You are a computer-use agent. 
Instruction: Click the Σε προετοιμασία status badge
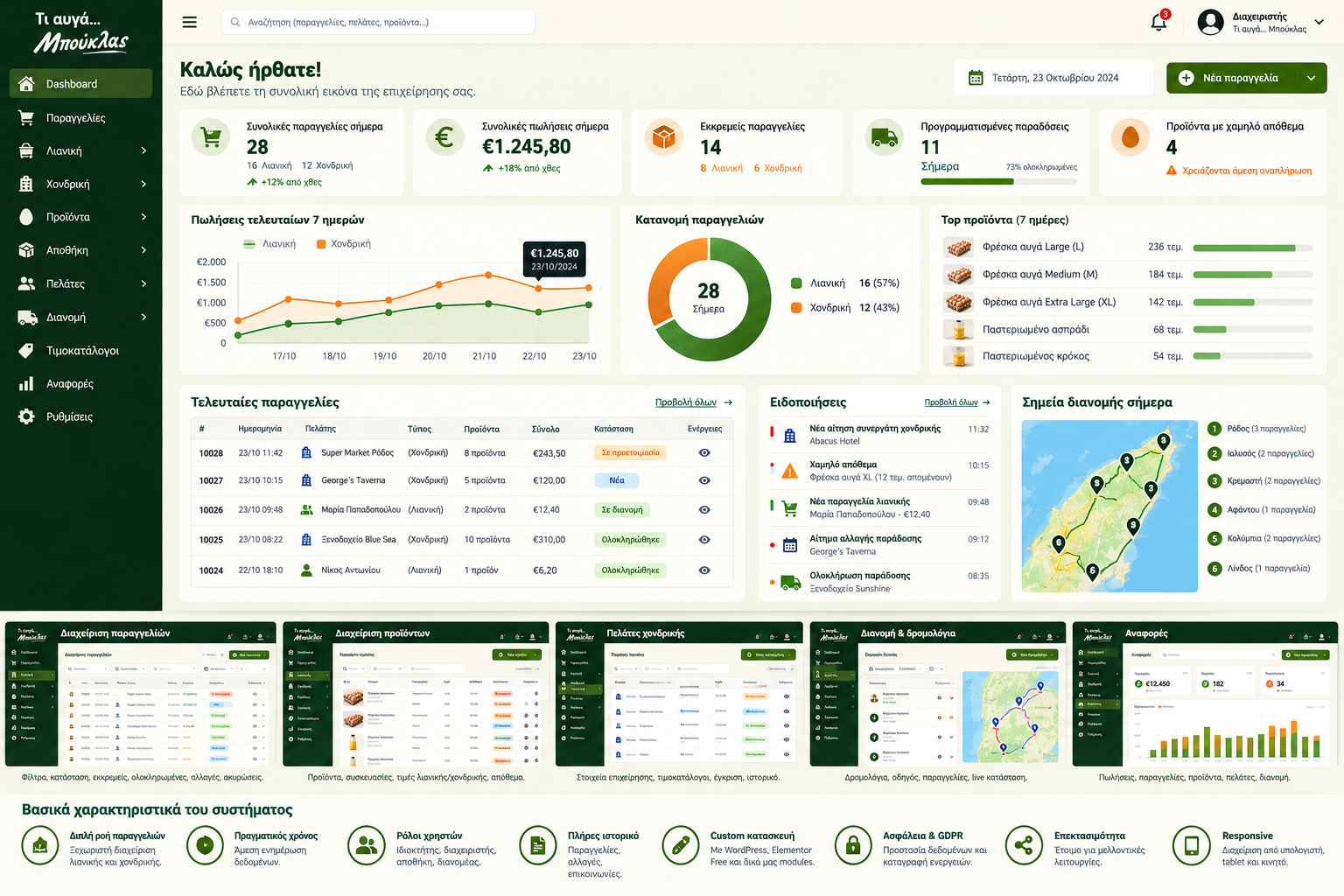point(630,452)
